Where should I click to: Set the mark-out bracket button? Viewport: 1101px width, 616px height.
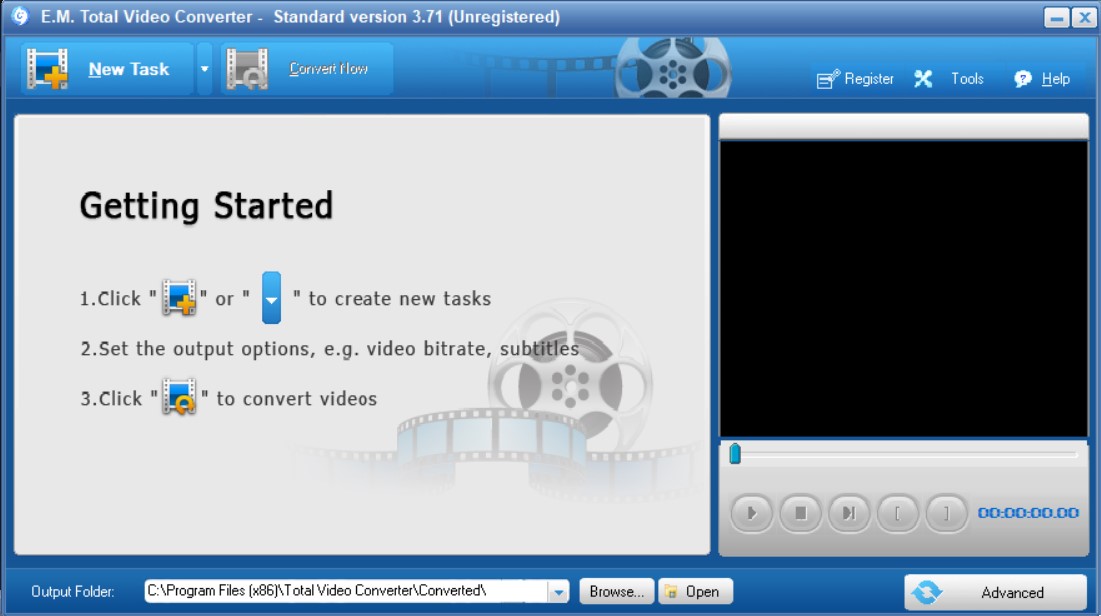click(x=947, y=513)
